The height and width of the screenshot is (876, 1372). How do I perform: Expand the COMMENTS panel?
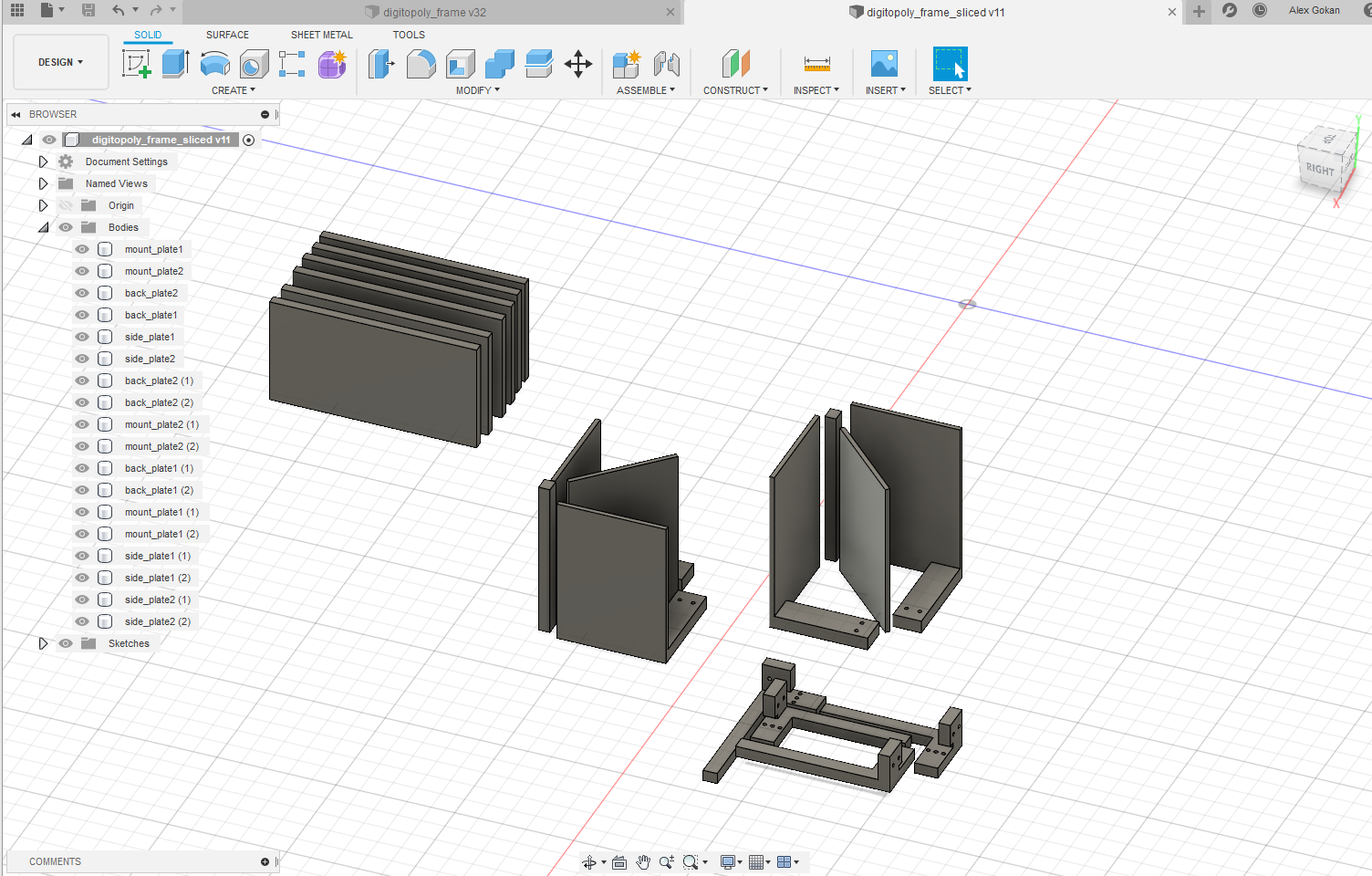265,861
